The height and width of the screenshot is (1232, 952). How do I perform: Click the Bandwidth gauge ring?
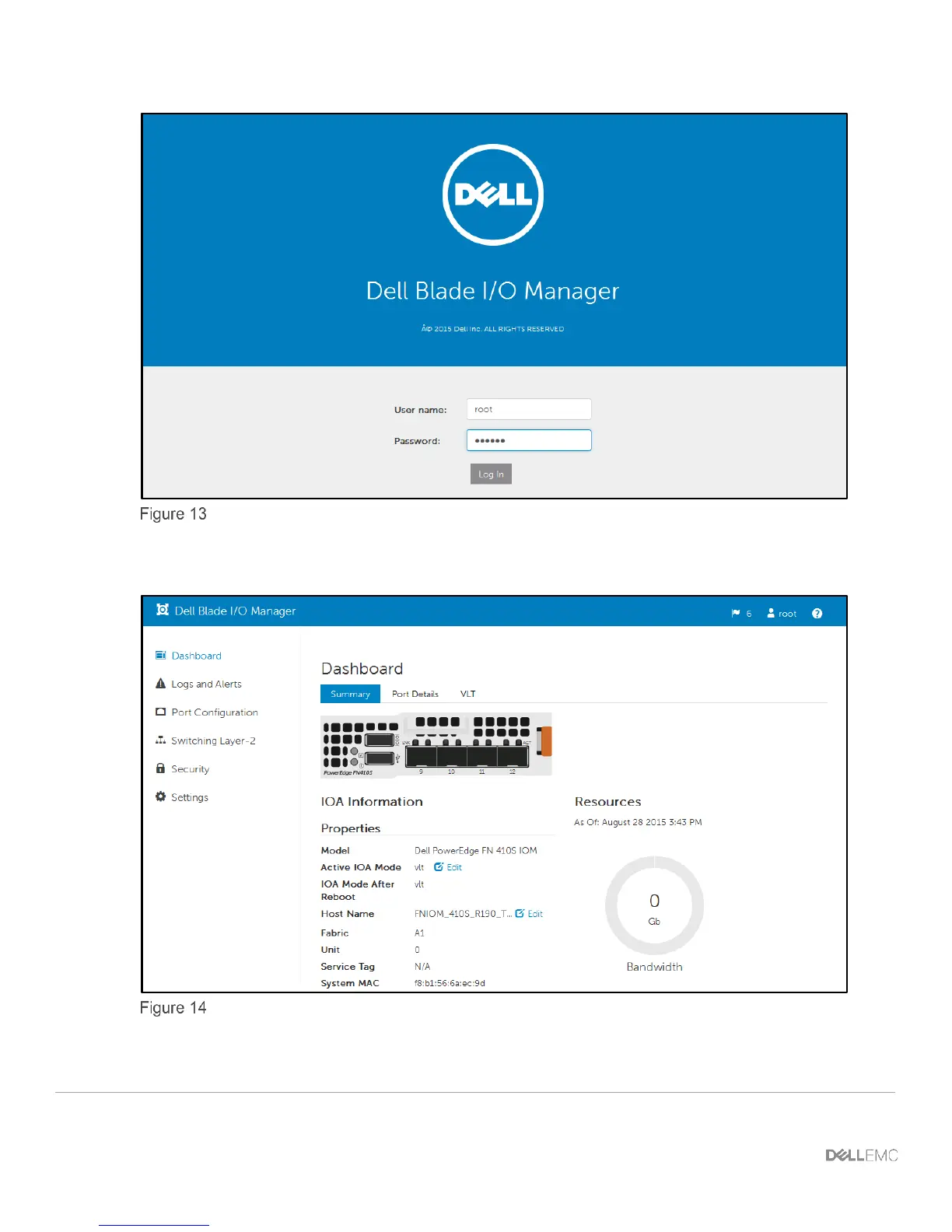pyautogui.click(x=654, y=905)
